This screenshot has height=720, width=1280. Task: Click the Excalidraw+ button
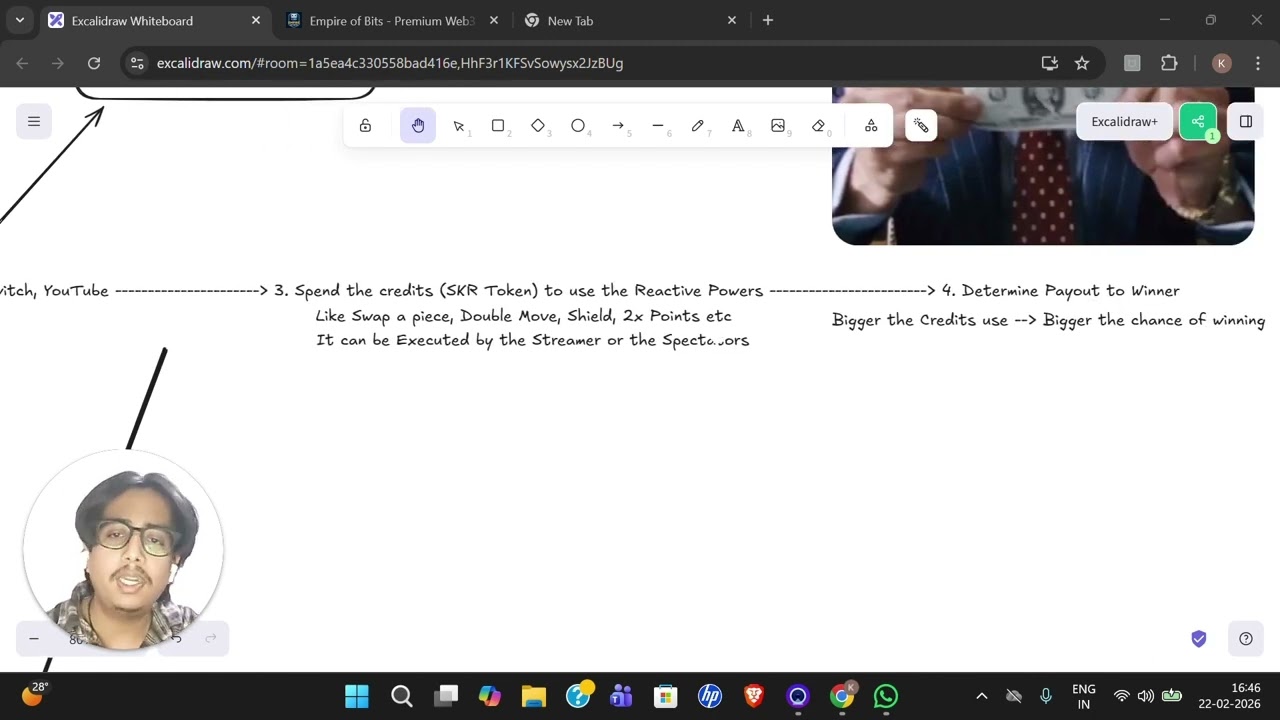(x=1124, y=122)
